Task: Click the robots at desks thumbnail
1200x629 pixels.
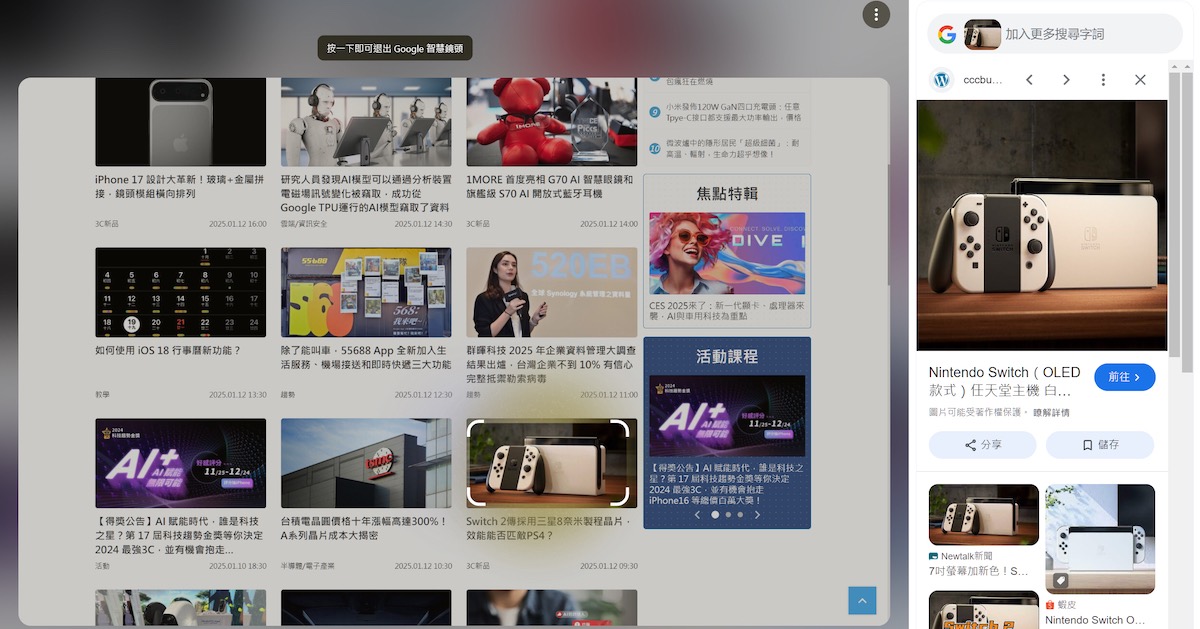Action: click(x=366, y=122)
